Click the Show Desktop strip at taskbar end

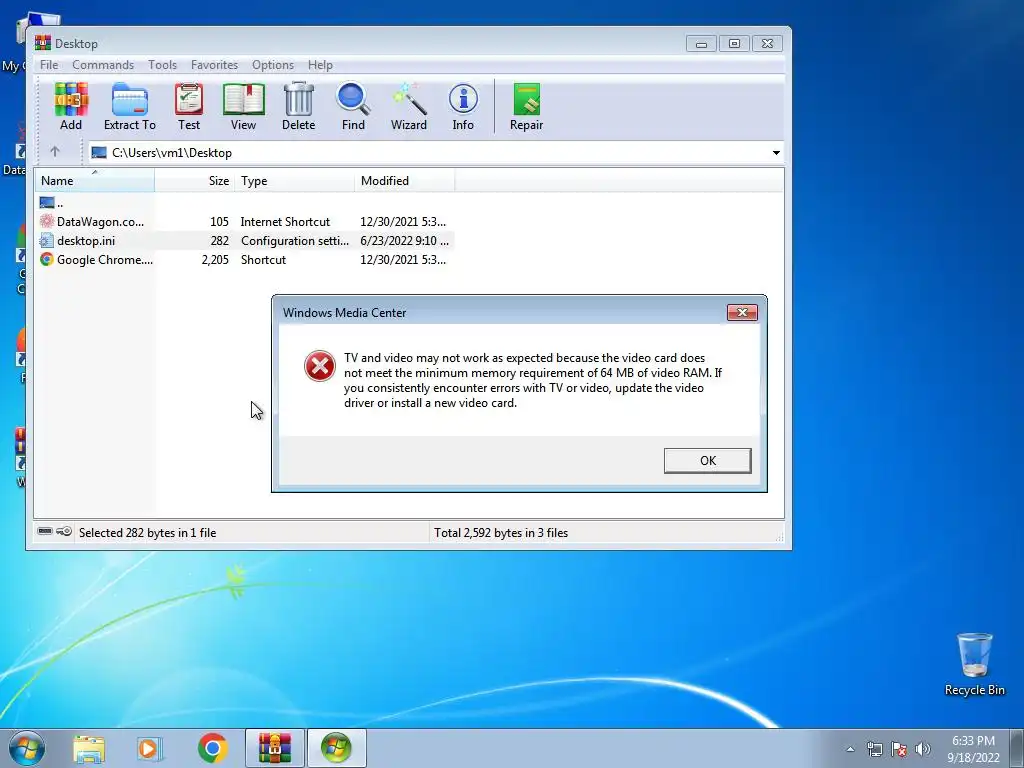click(x=1017, y=748)
